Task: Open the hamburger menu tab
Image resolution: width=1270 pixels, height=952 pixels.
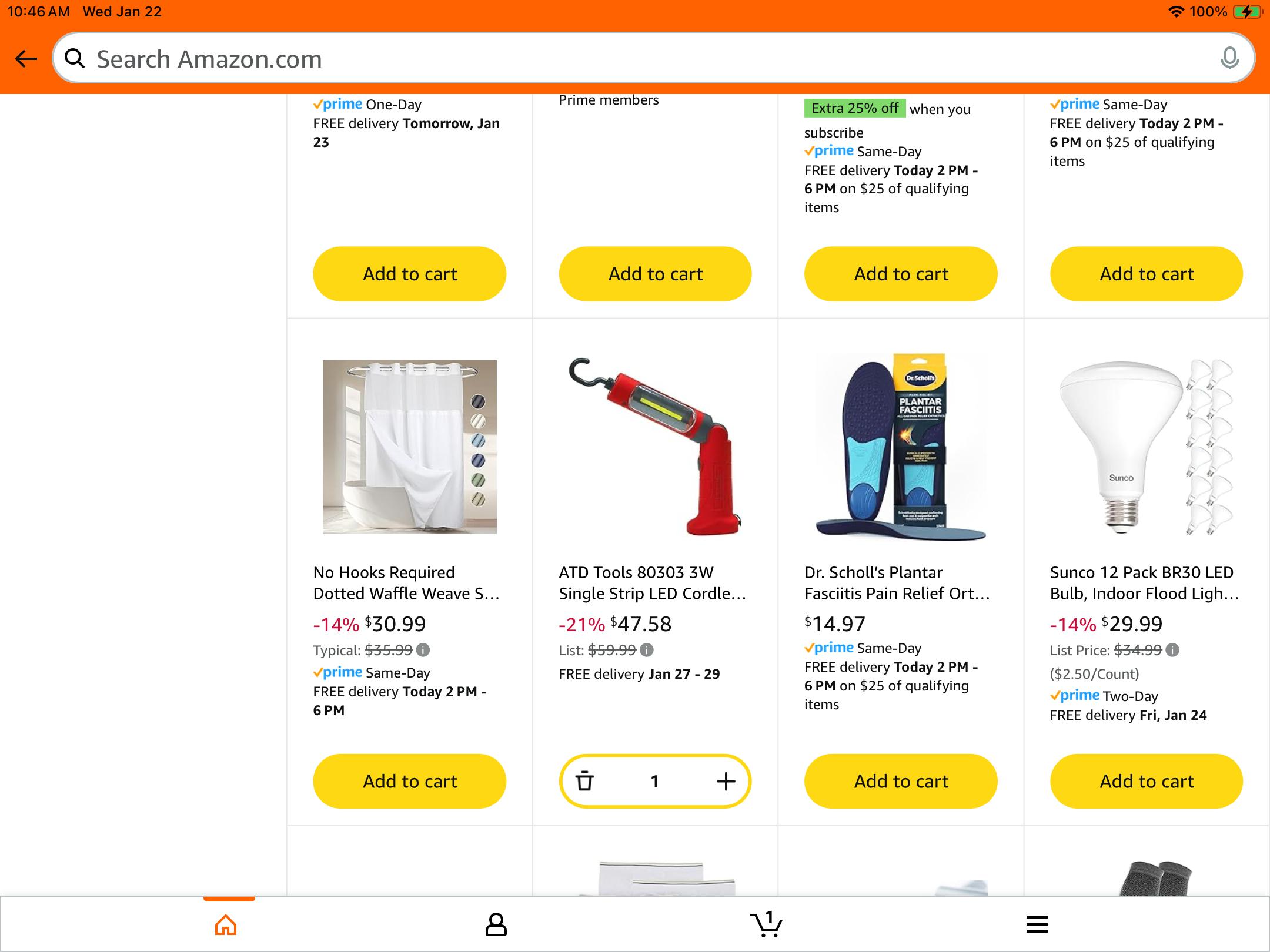Action: coord(1037,925)
